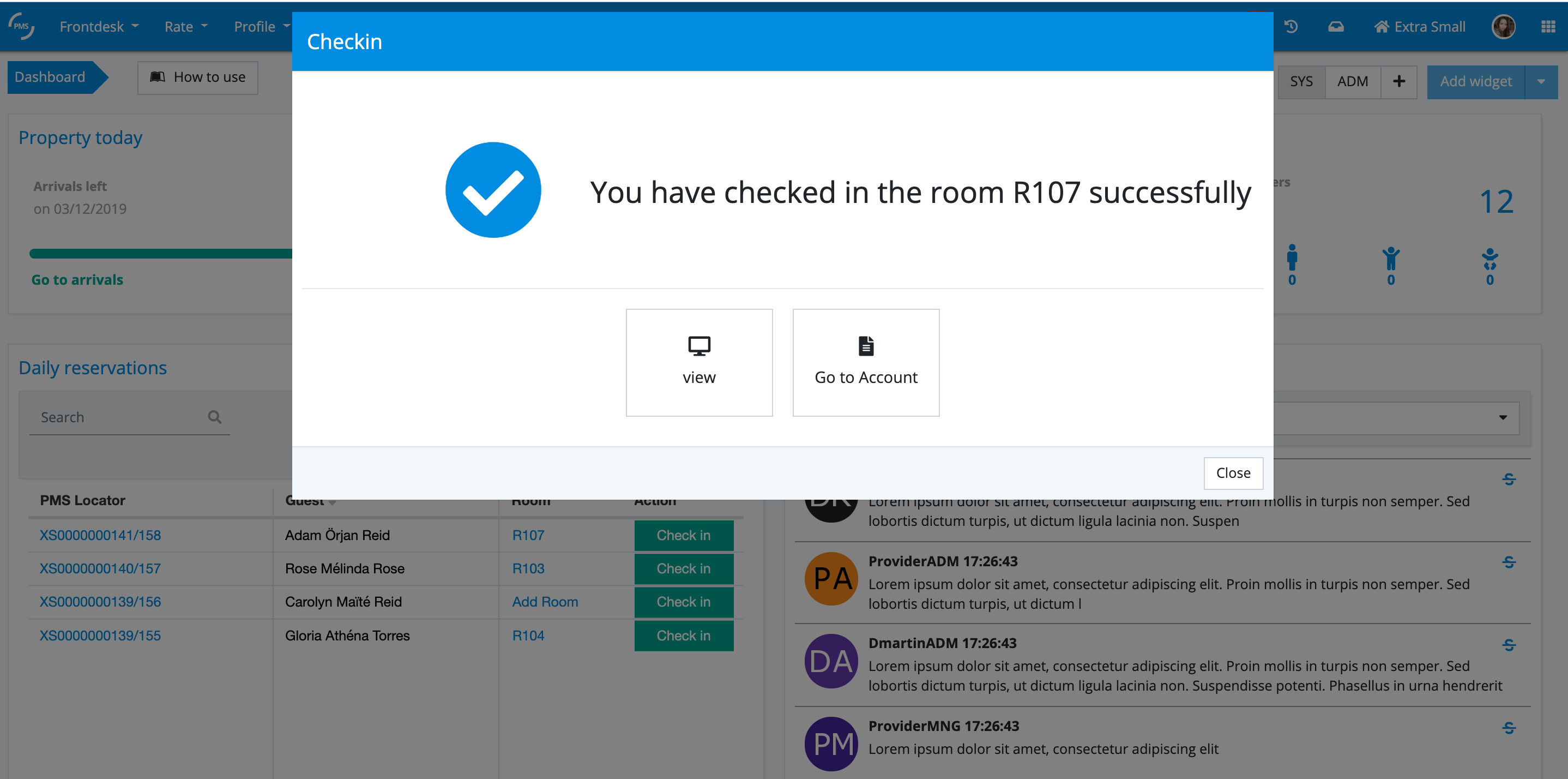Screen dimensions: 1568x779
Task: Switch to the SYS tab
Action: click(1301, 82)
